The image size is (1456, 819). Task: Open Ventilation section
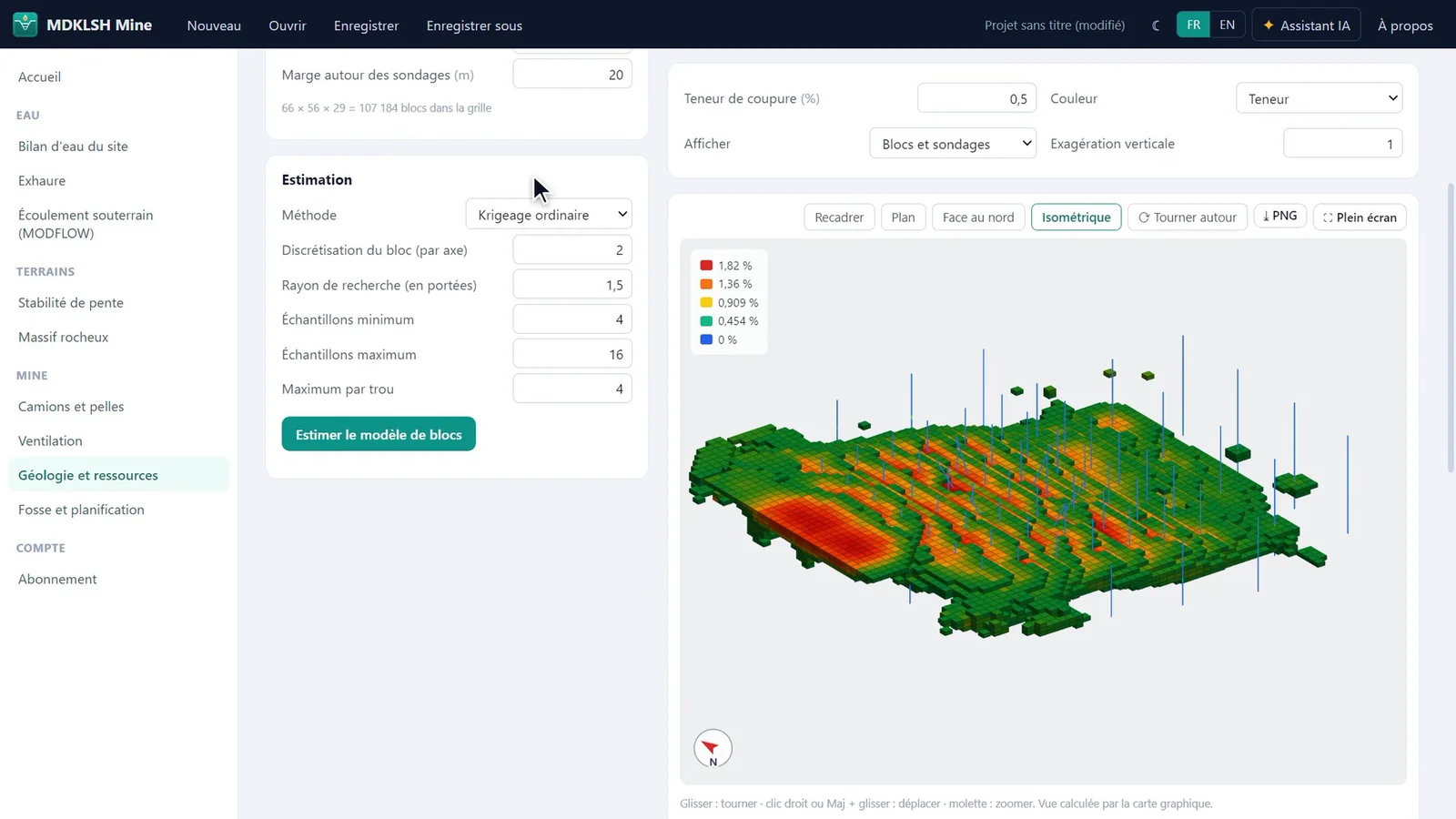tap(118, 440)
